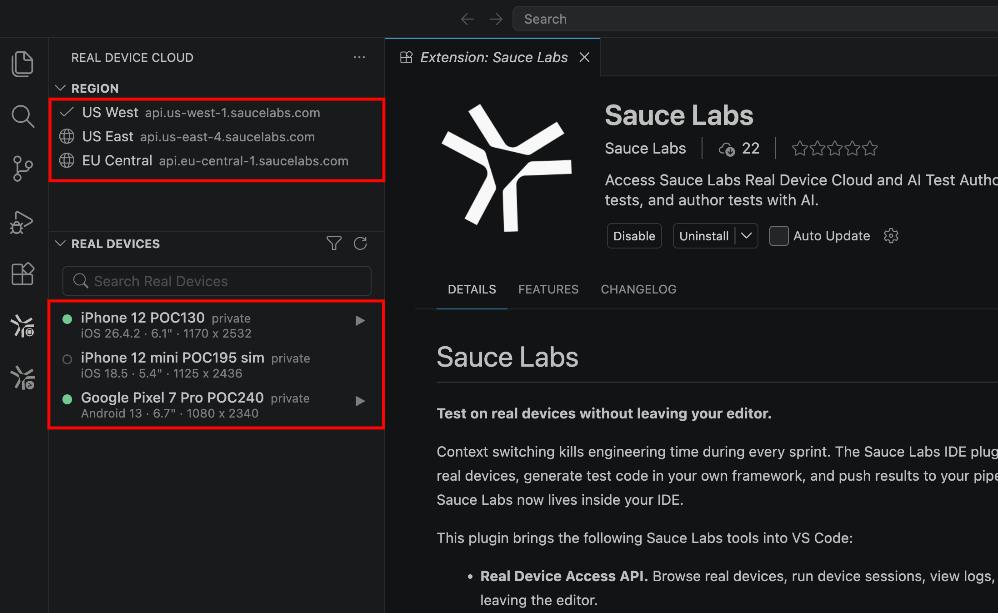The image size is (998, 613).
Task: Switch to the CHANGELOG tab
Action: point(638,290)
